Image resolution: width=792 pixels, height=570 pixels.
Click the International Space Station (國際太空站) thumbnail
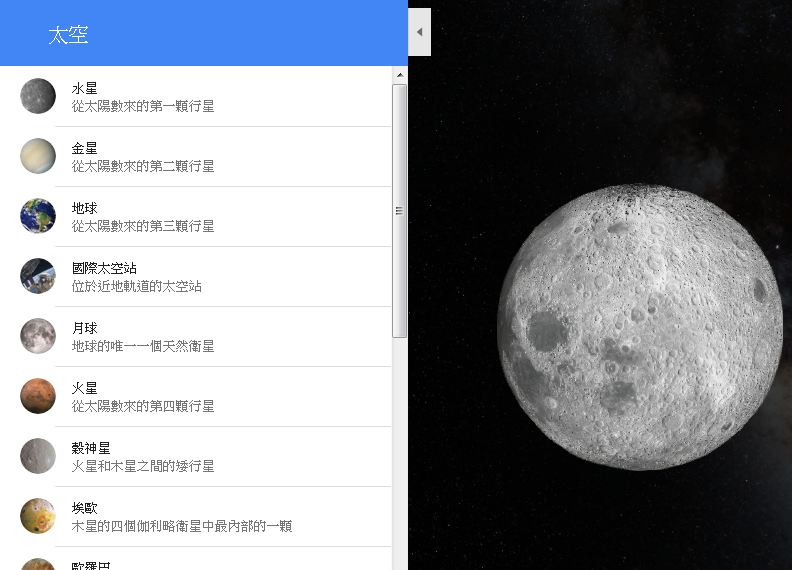tap(38, 276)
